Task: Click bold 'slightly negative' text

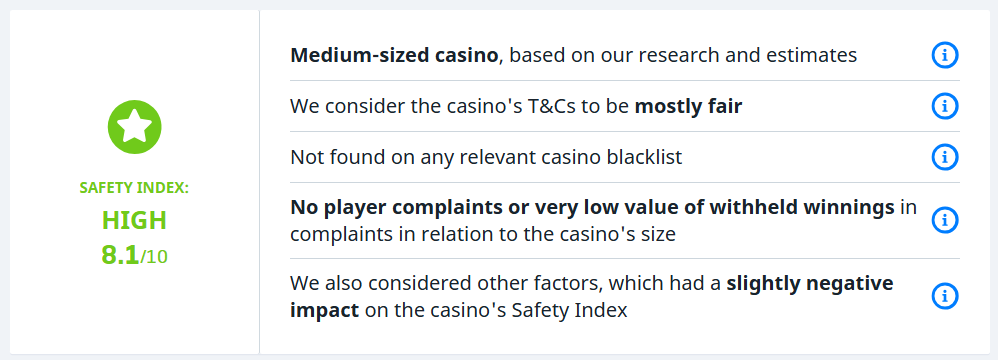Action: coord(810,284)
